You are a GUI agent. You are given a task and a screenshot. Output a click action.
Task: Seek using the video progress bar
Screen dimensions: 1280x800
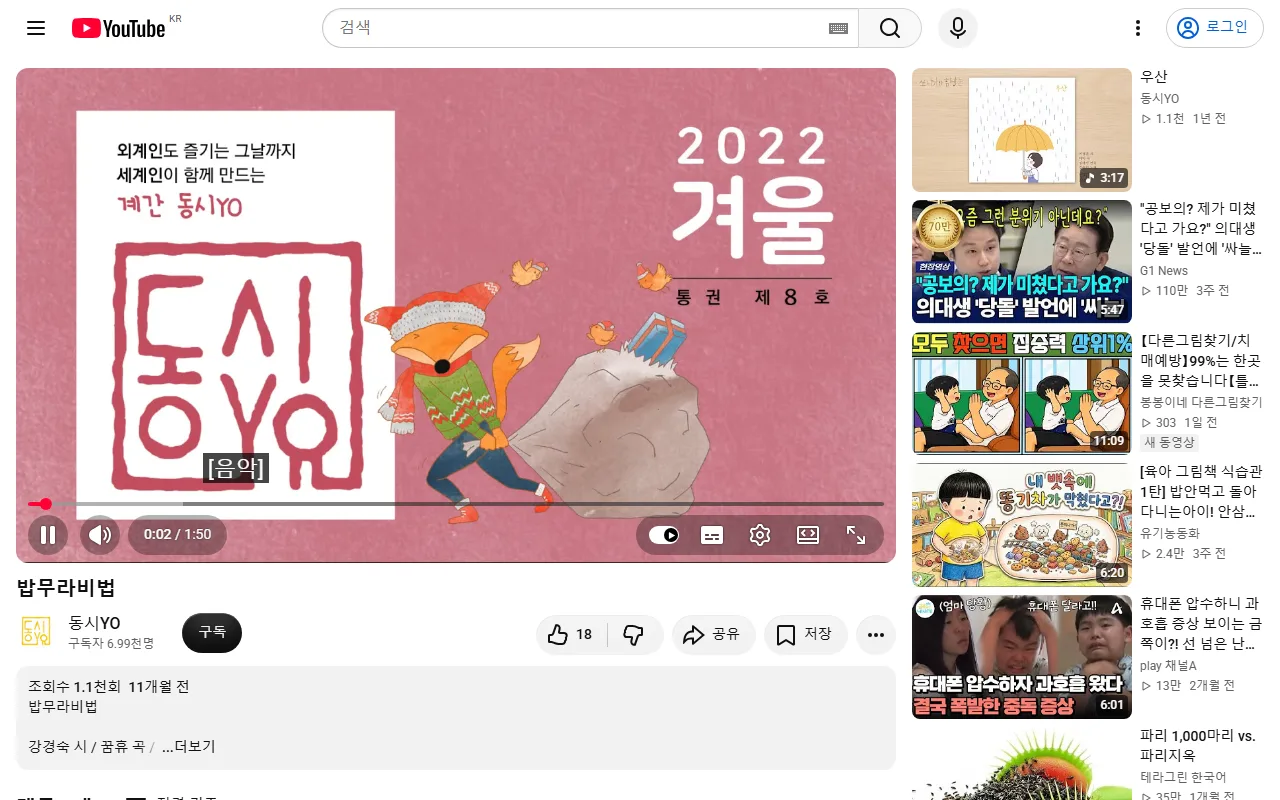pyautogui.click(x=456, y=504)
